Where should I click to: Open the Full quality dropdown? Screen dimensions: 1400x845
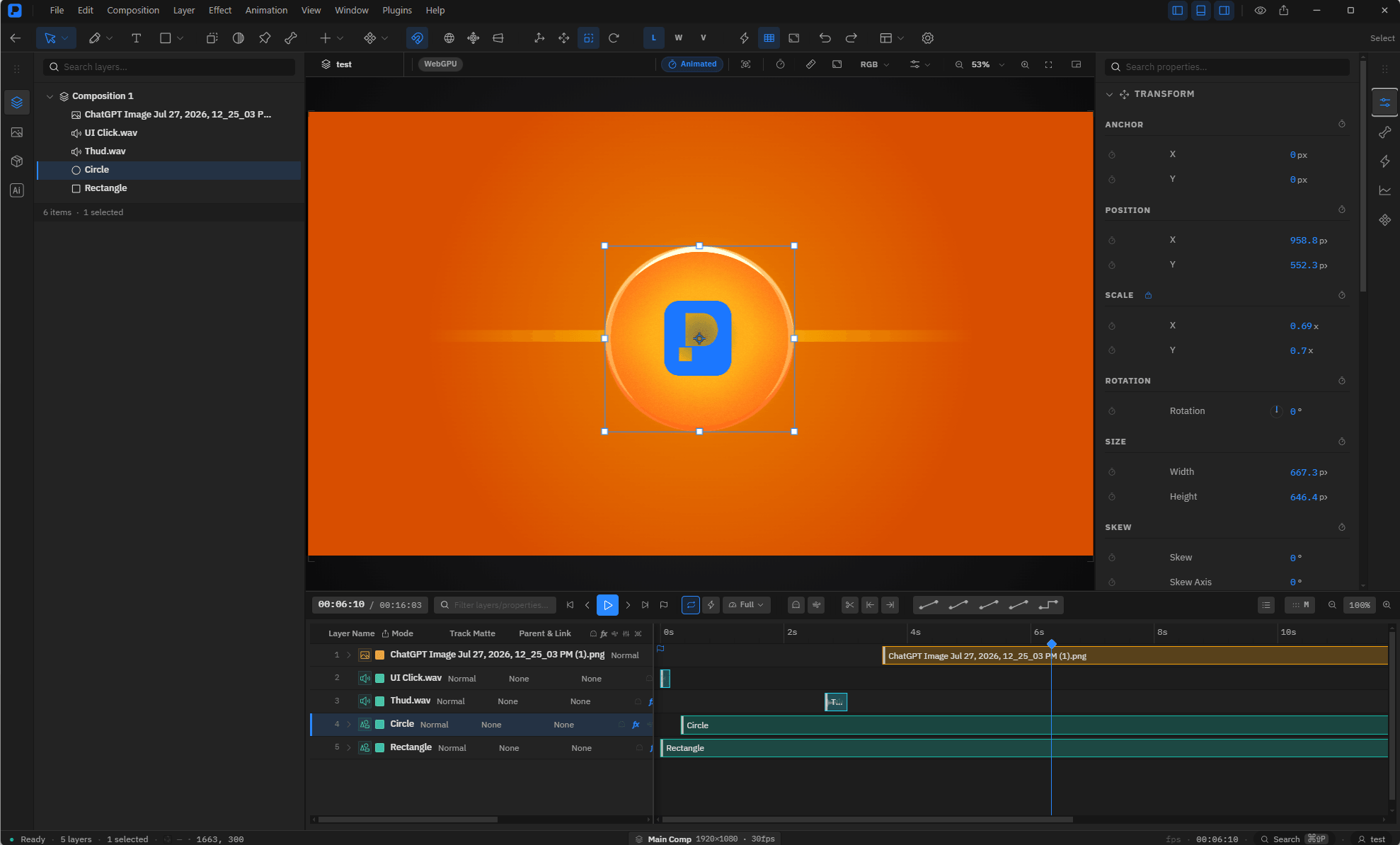747,605
